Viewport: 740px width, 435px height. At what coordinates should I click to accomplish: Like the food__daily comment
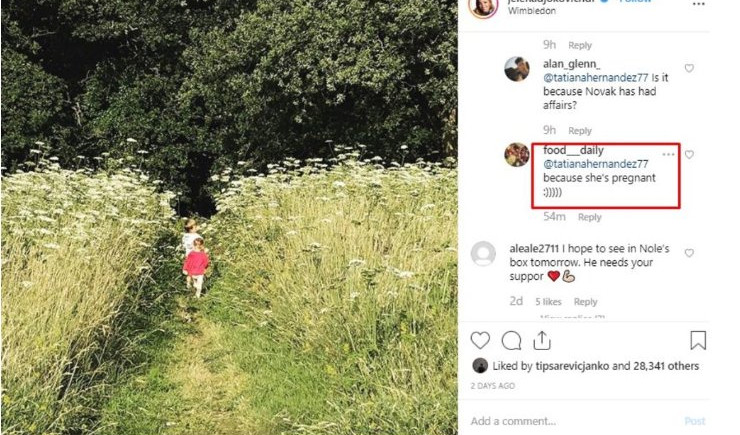pyautogui.click(x=689, y=155)
